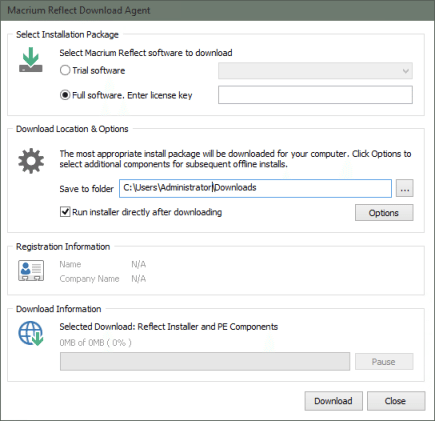This screenshot has height=421, width=435.
Task: Click the gear icon beside download options
Action: [x=31, y=161]
